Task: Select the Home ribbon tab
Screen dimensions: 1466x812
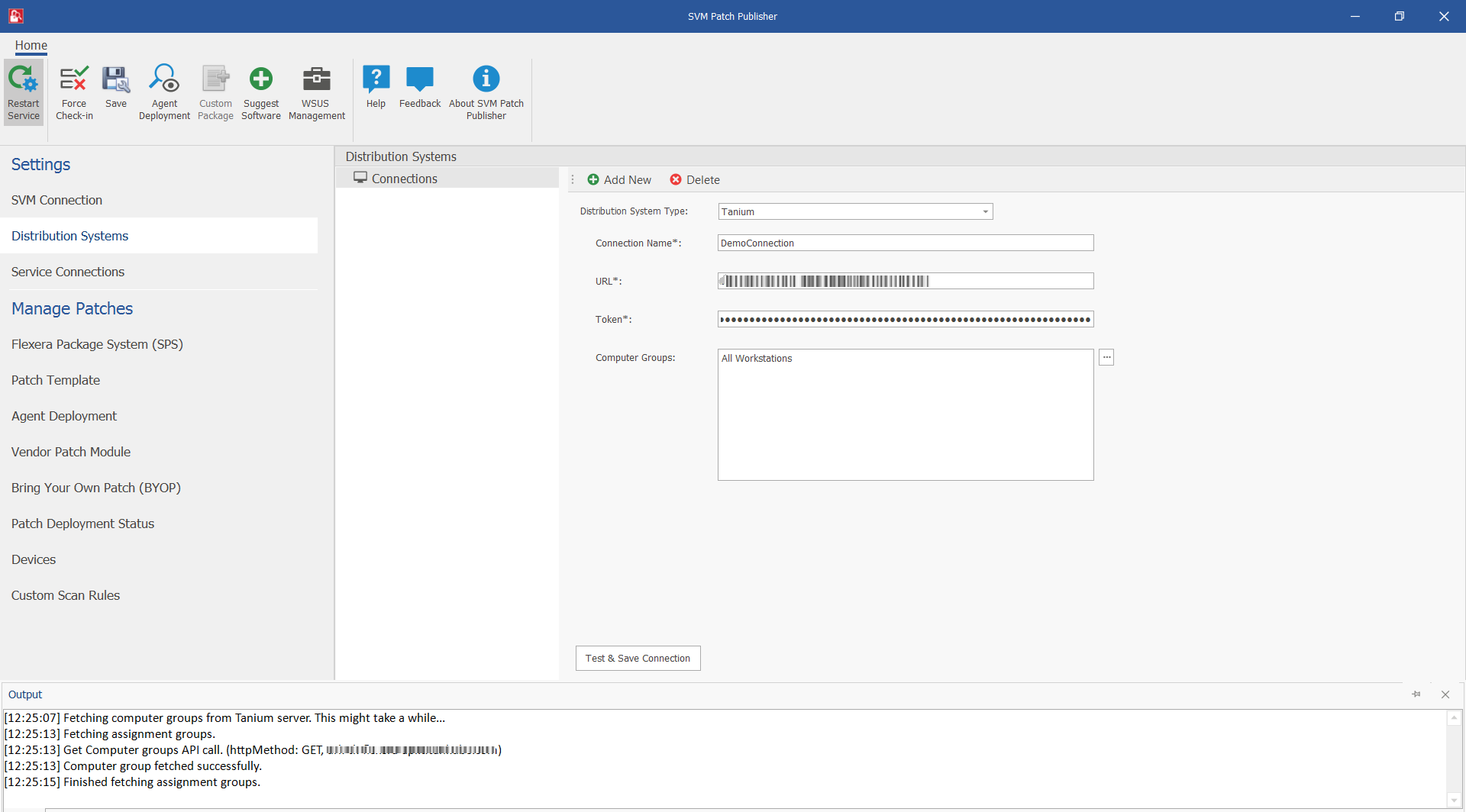Action: [31, 45]
